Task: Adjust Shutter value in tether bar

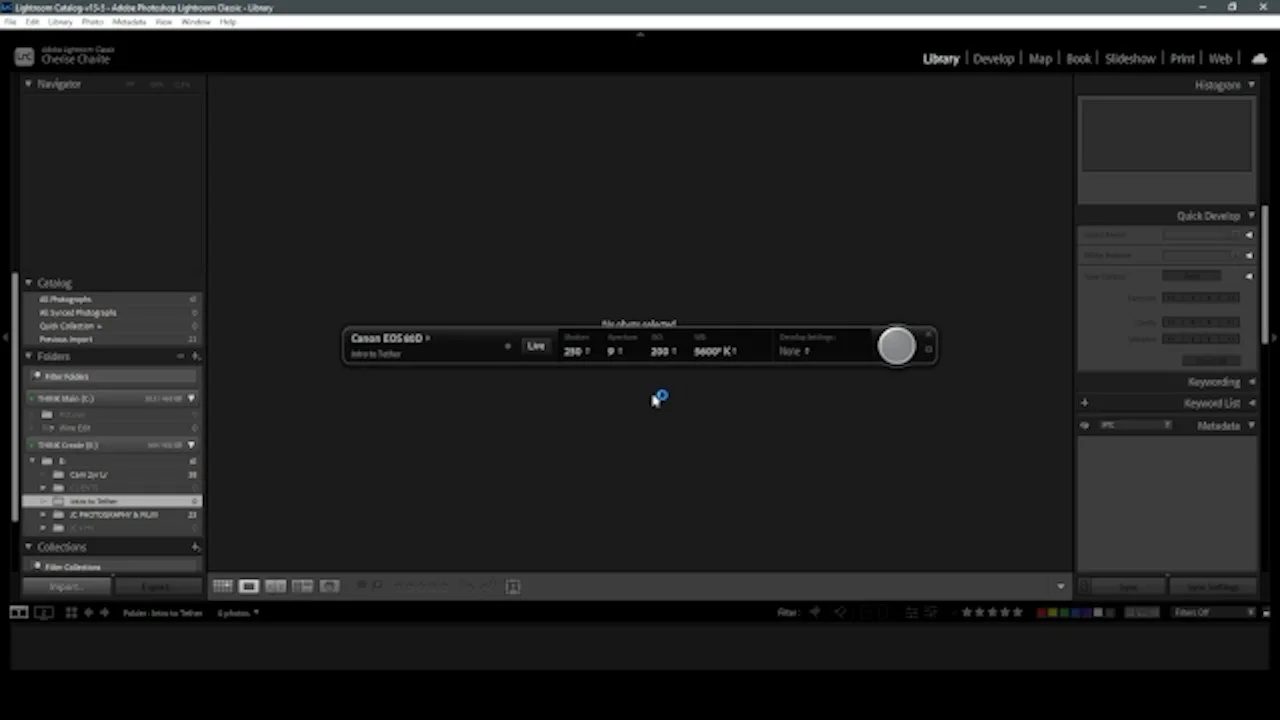Action: coord(576,351)
